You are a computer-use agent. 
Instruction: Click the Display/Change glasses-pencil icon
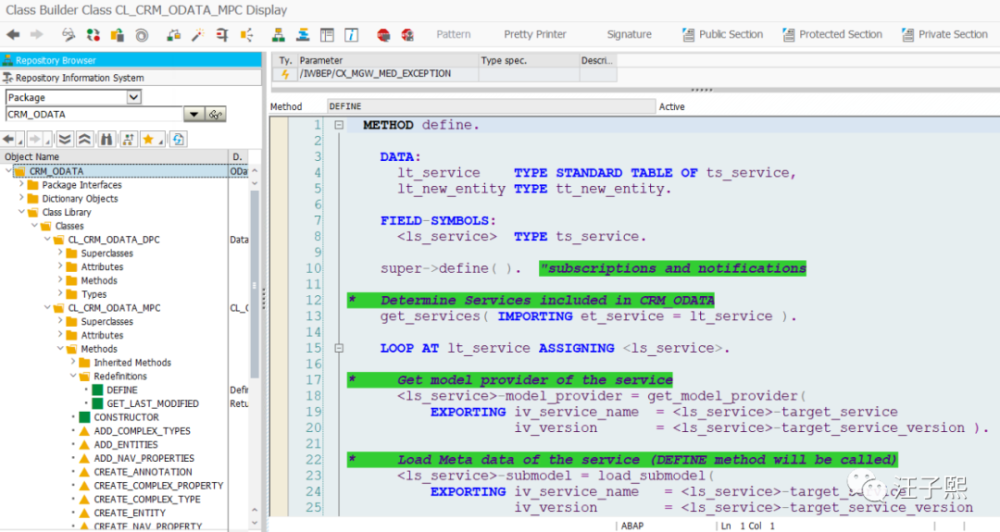point(69,35)
